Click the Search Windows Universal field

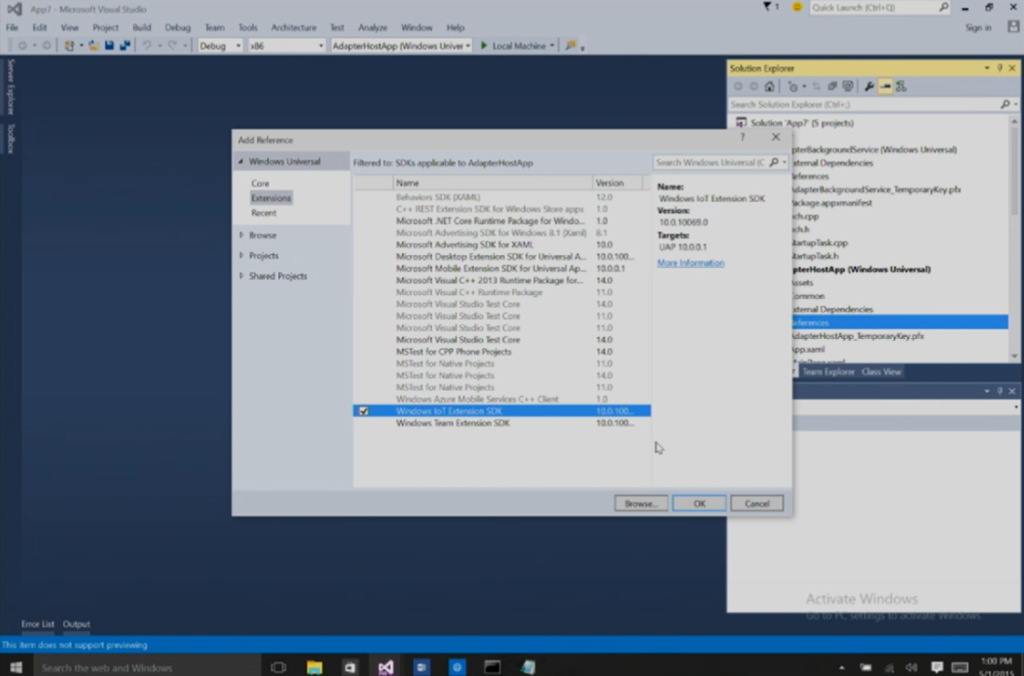coord(710,162)
